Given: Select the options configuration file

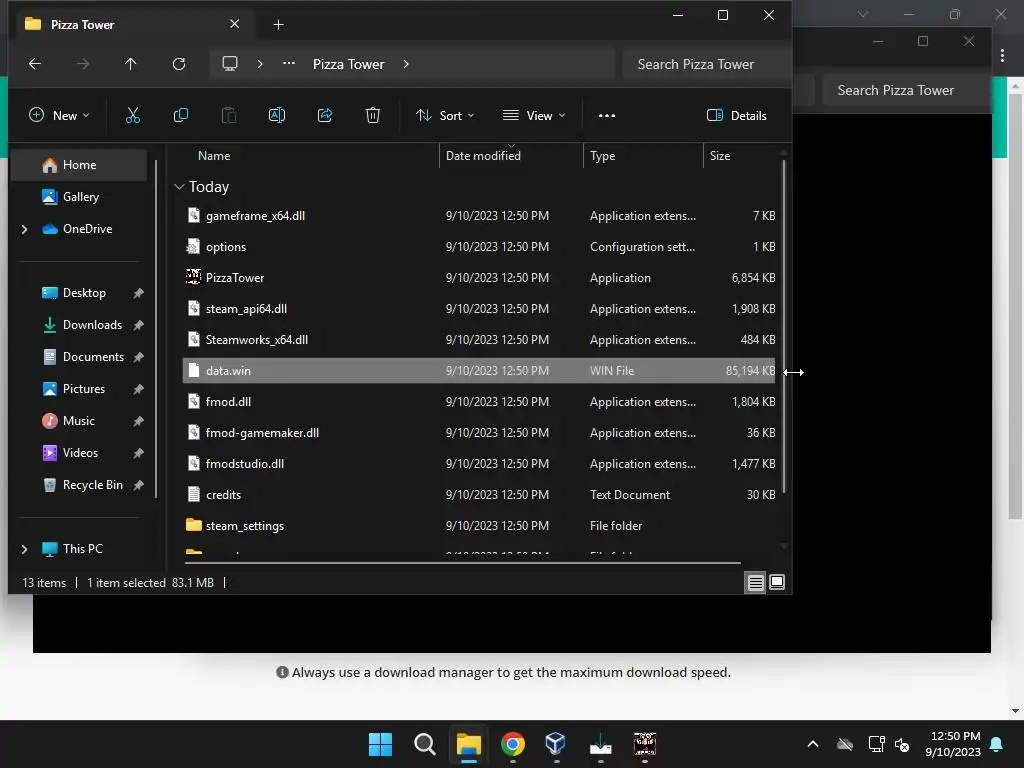Looking at the screenshot, I should [479, 247].
